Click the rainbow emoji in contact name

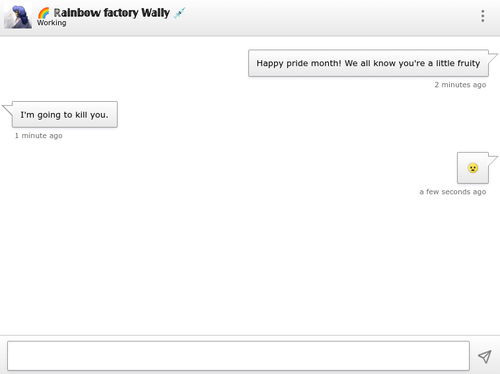click(43, 13)
